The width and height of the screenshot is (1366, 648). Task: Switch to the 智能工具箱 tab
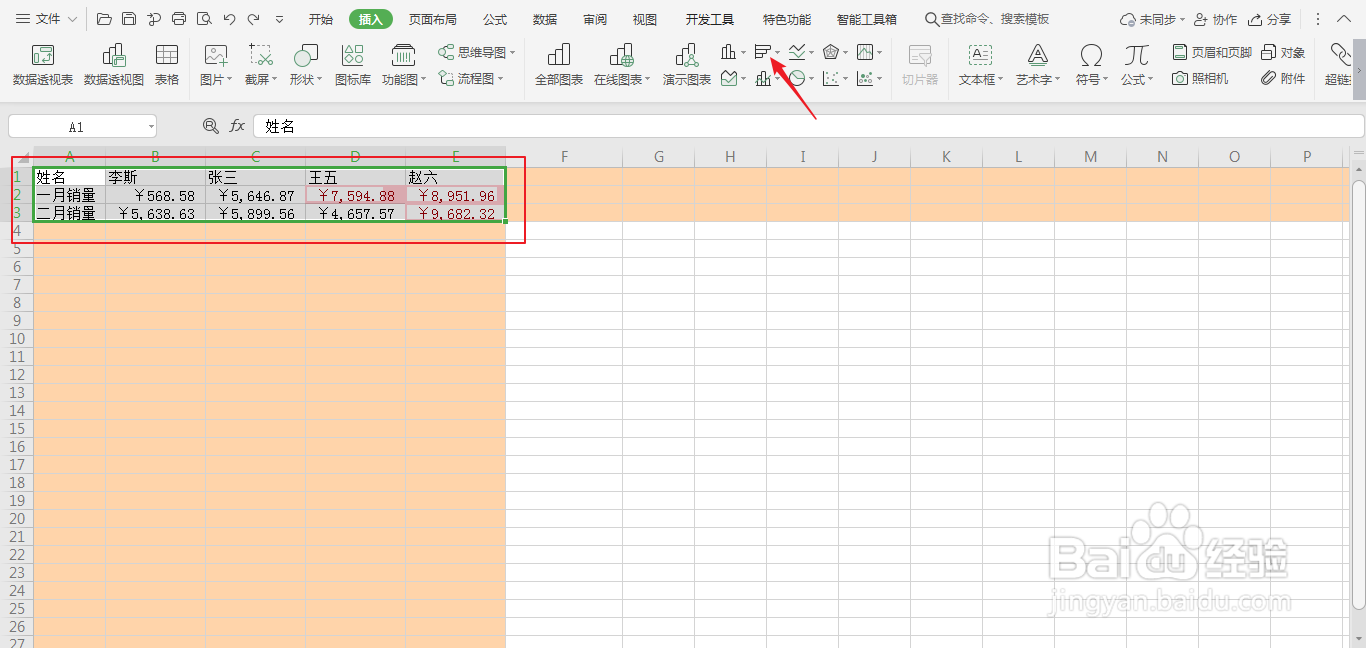(867, 19)
